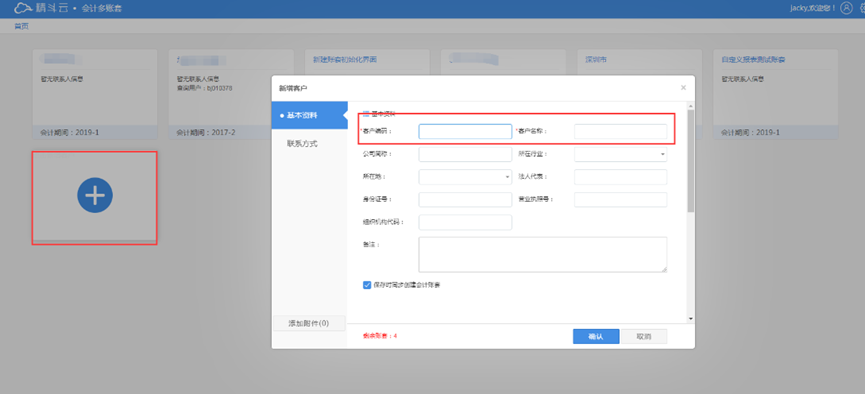Image resolution: width=865 pixels, height=394 pixels.
Task: Click the 组织机构代码 input field
Action: click(x=465, y=222)
